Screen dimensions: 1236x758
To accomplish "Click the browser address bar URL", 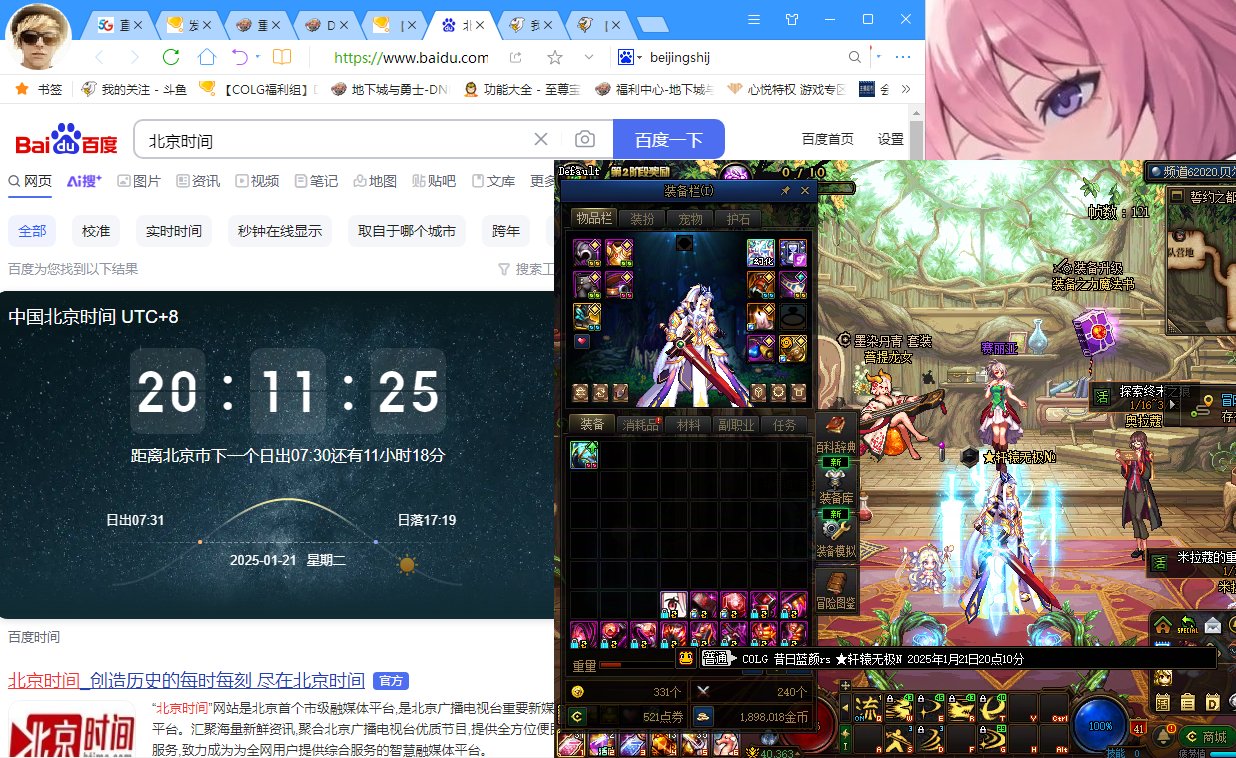I will 410,57.
